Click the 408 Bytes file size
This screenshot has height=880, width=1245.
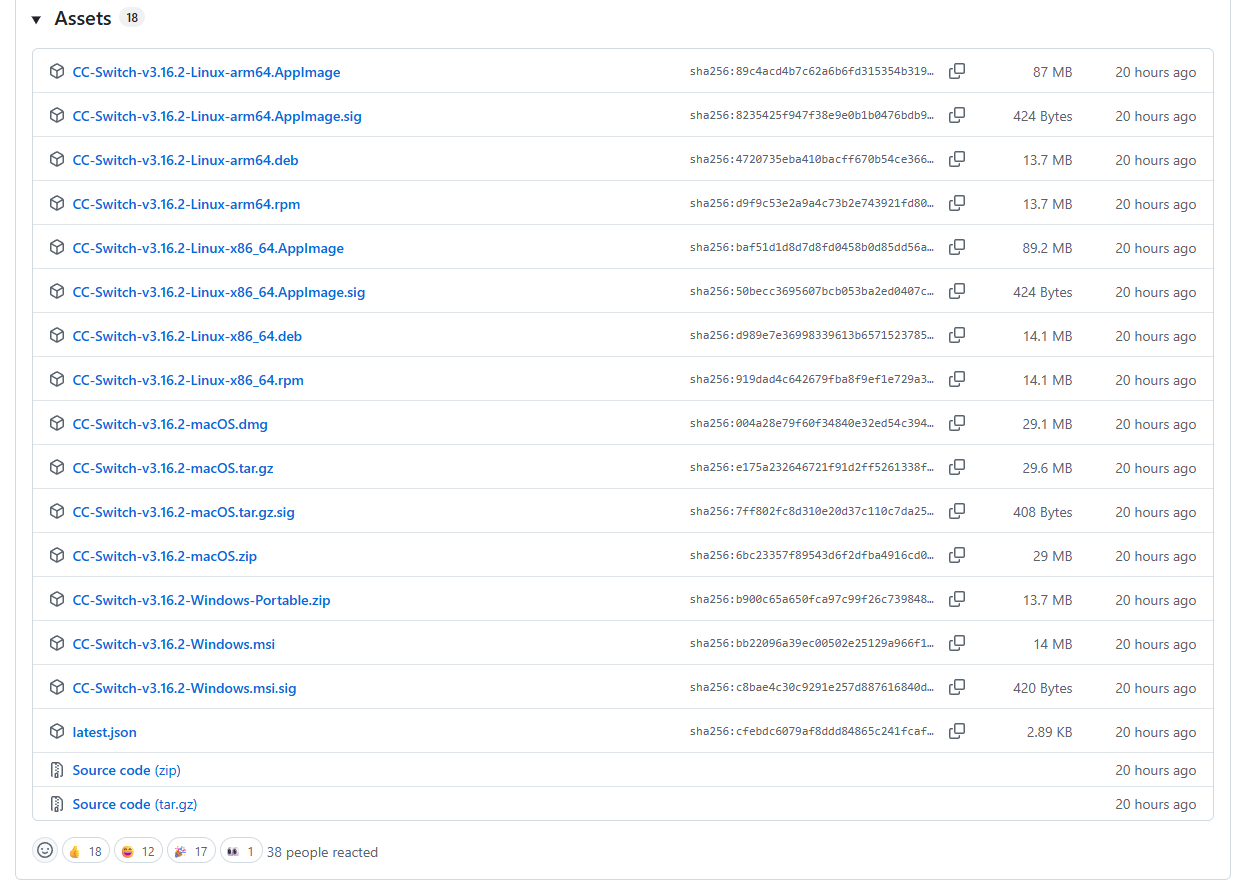click(x=1043, y=512)
